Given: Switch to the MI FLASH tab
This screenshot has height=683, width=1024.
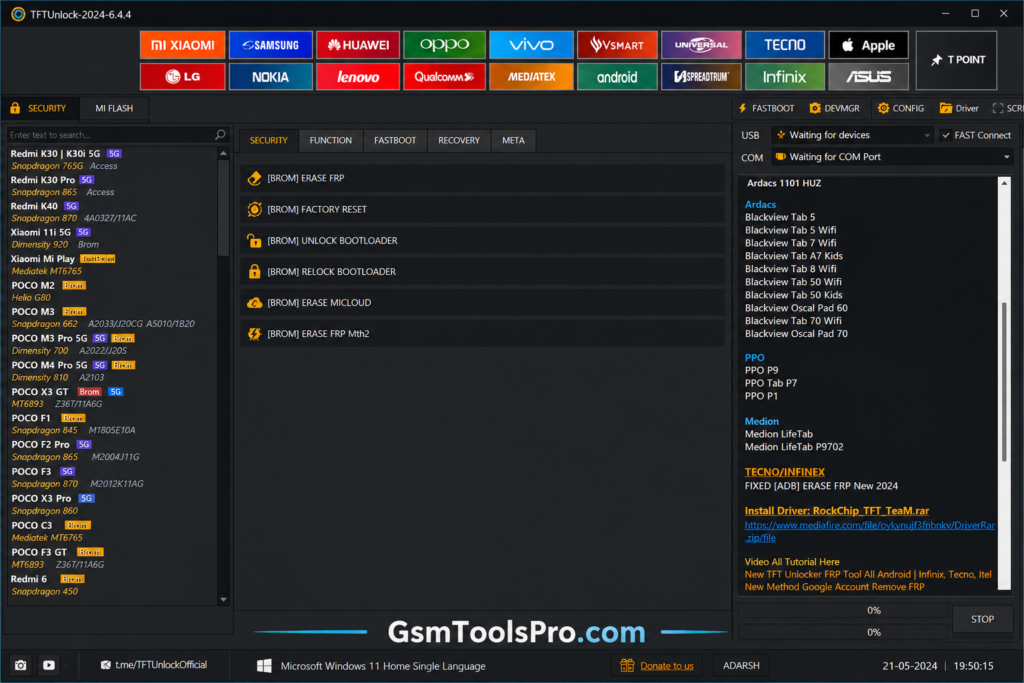Looking at the screenshot, I should click(114, 108).
